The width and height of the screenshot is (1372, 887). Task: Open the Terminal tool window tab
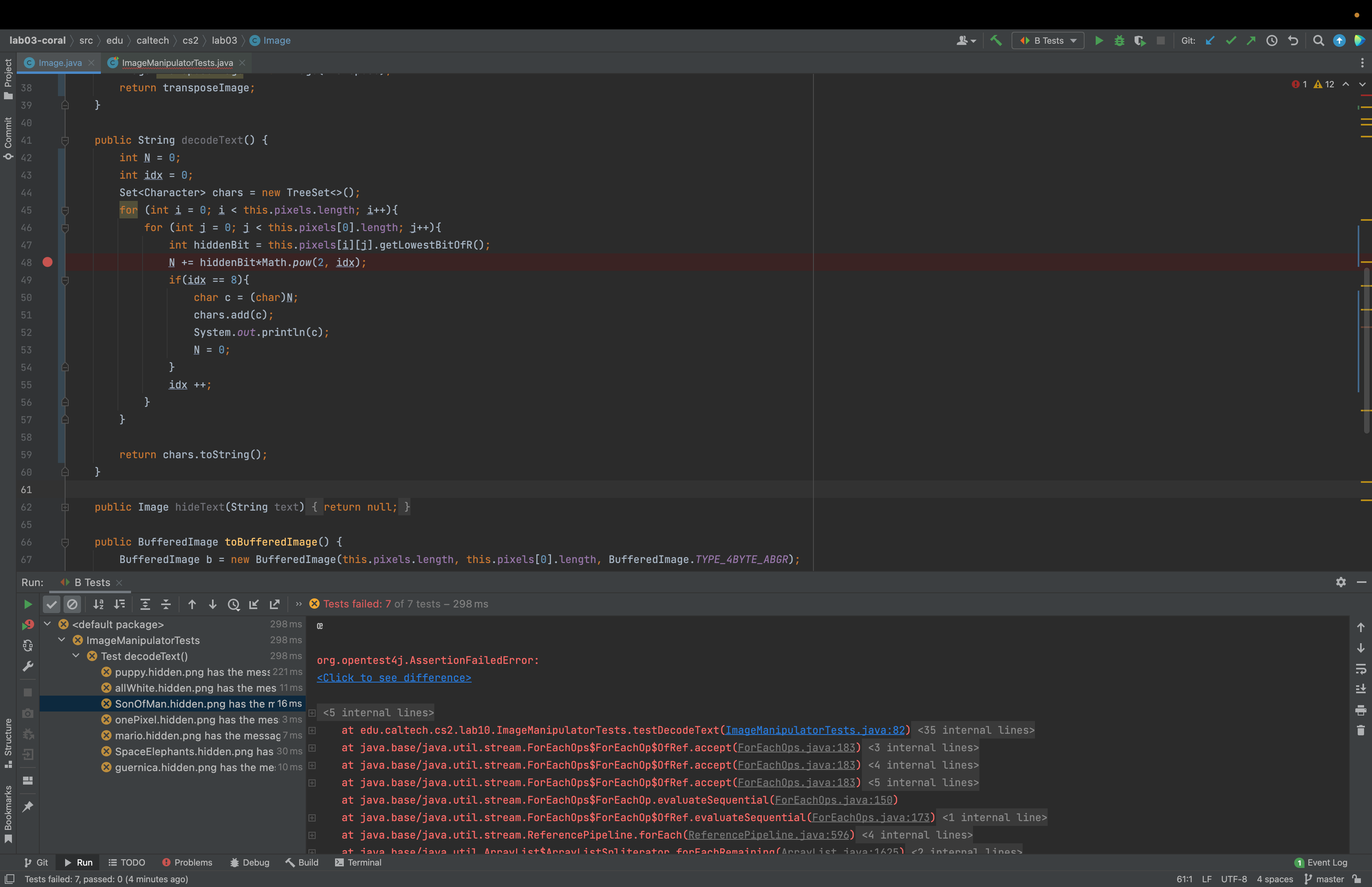coord(359,862)
